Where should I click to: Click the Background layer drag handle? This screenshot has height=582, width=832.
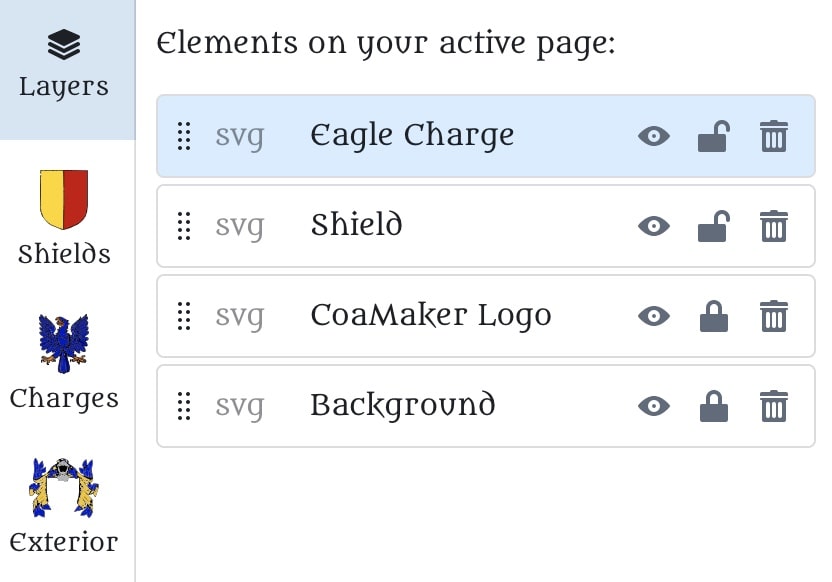pyautogui.click(x=184, y=406)
